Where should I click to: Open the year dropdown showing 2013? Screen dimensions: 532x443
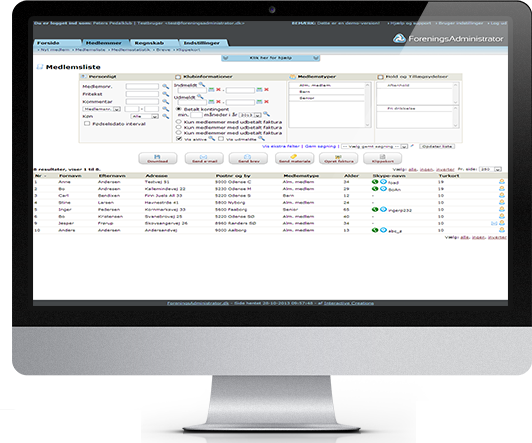pyautogui.click(x=250, y=115)
